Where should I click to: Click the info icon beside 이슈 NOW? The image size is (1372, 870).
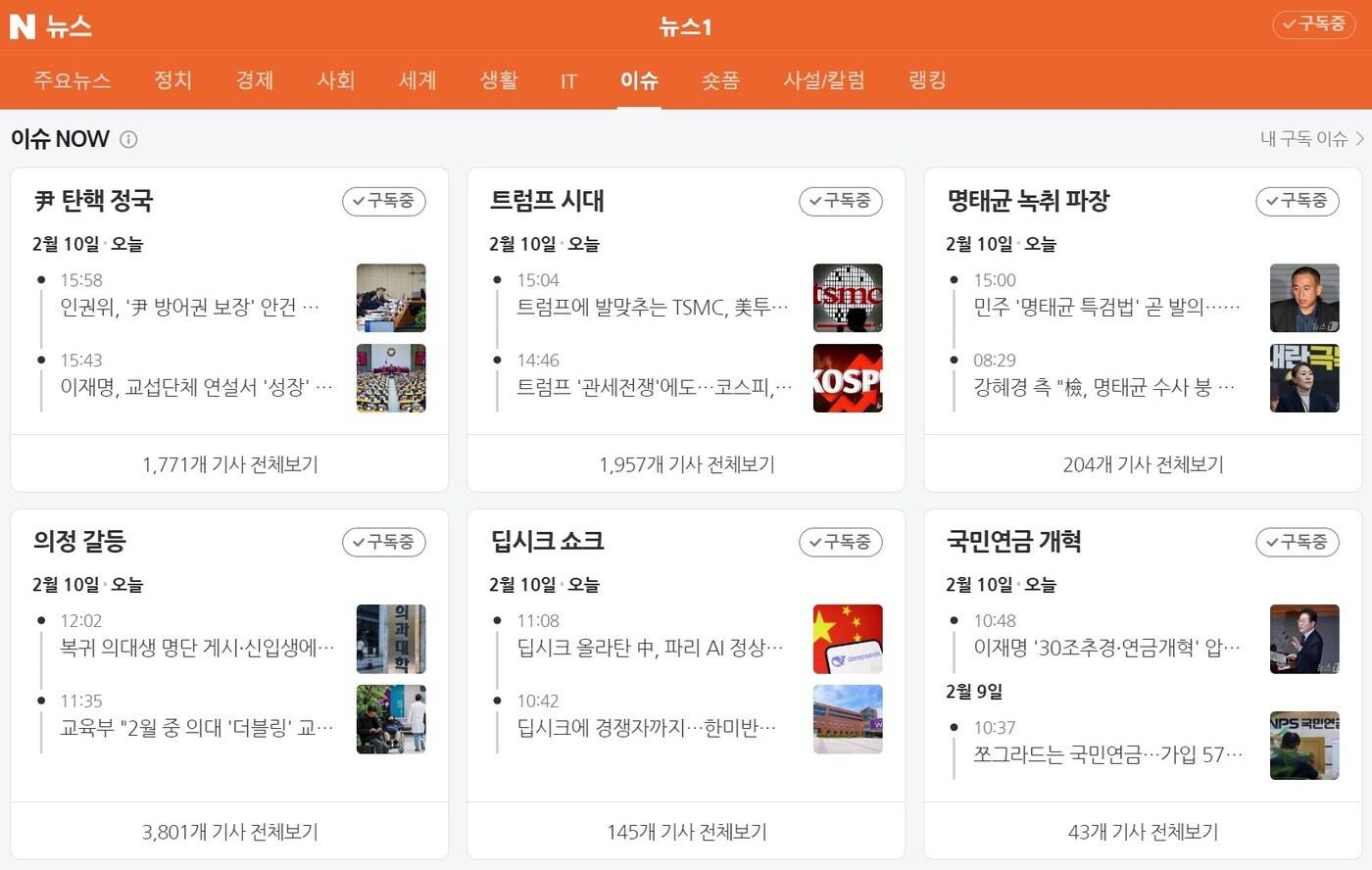pyautogui.click(x=128, y=139)
